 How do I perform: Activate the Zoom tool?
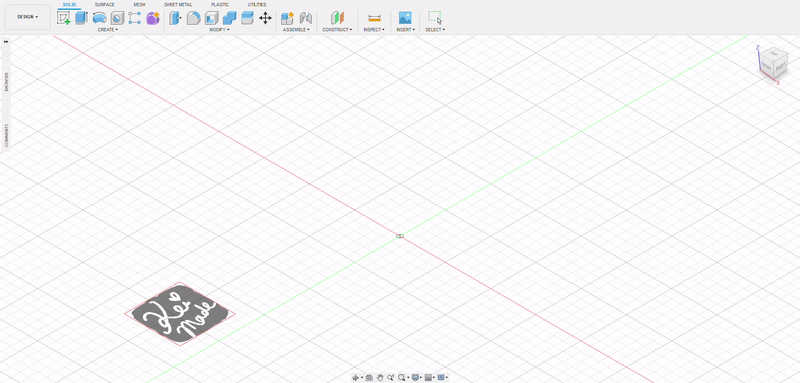[391, 377]
